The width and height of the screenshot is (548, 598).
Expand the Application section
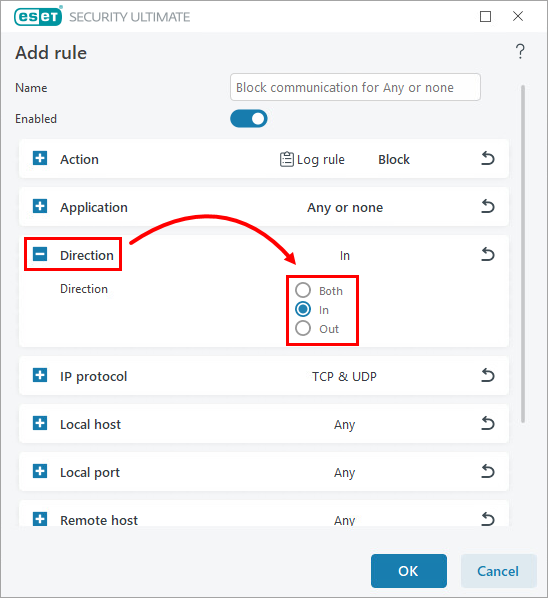pyautogui.click(x=40, y=206)
